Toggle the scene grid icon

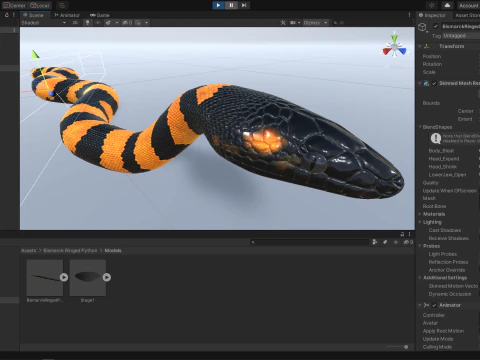click(x=138, y=23)
